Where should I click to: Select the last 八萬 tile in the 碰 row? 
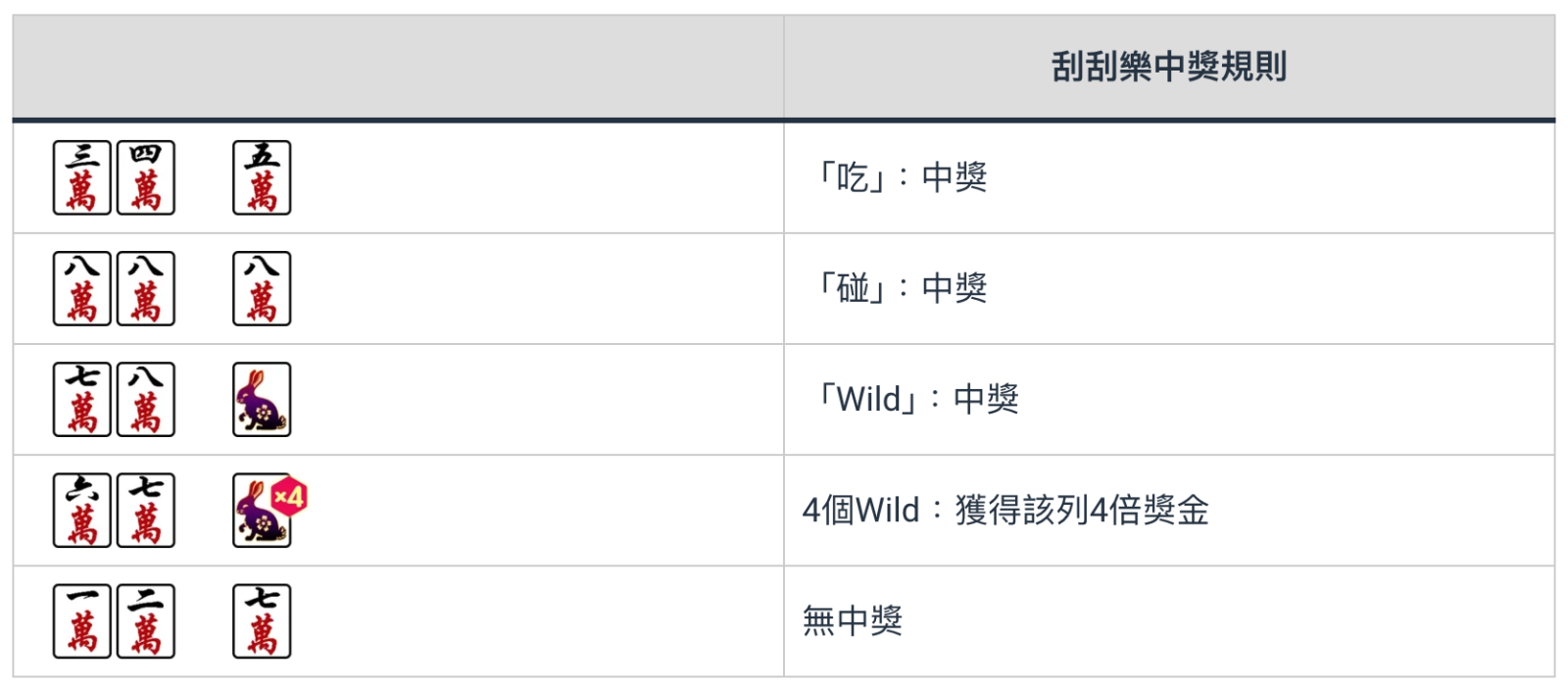click(262, 288)
